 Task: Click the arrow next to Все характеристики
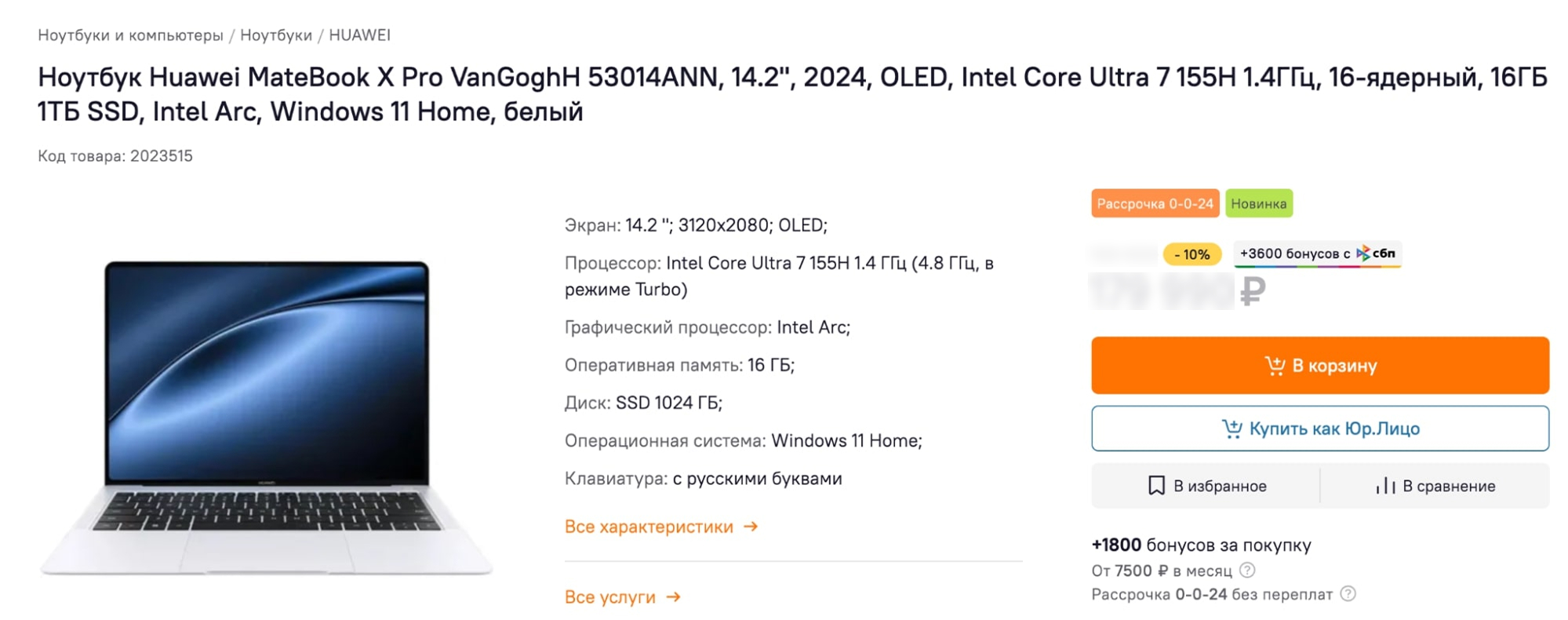click(x=751, y=527)
